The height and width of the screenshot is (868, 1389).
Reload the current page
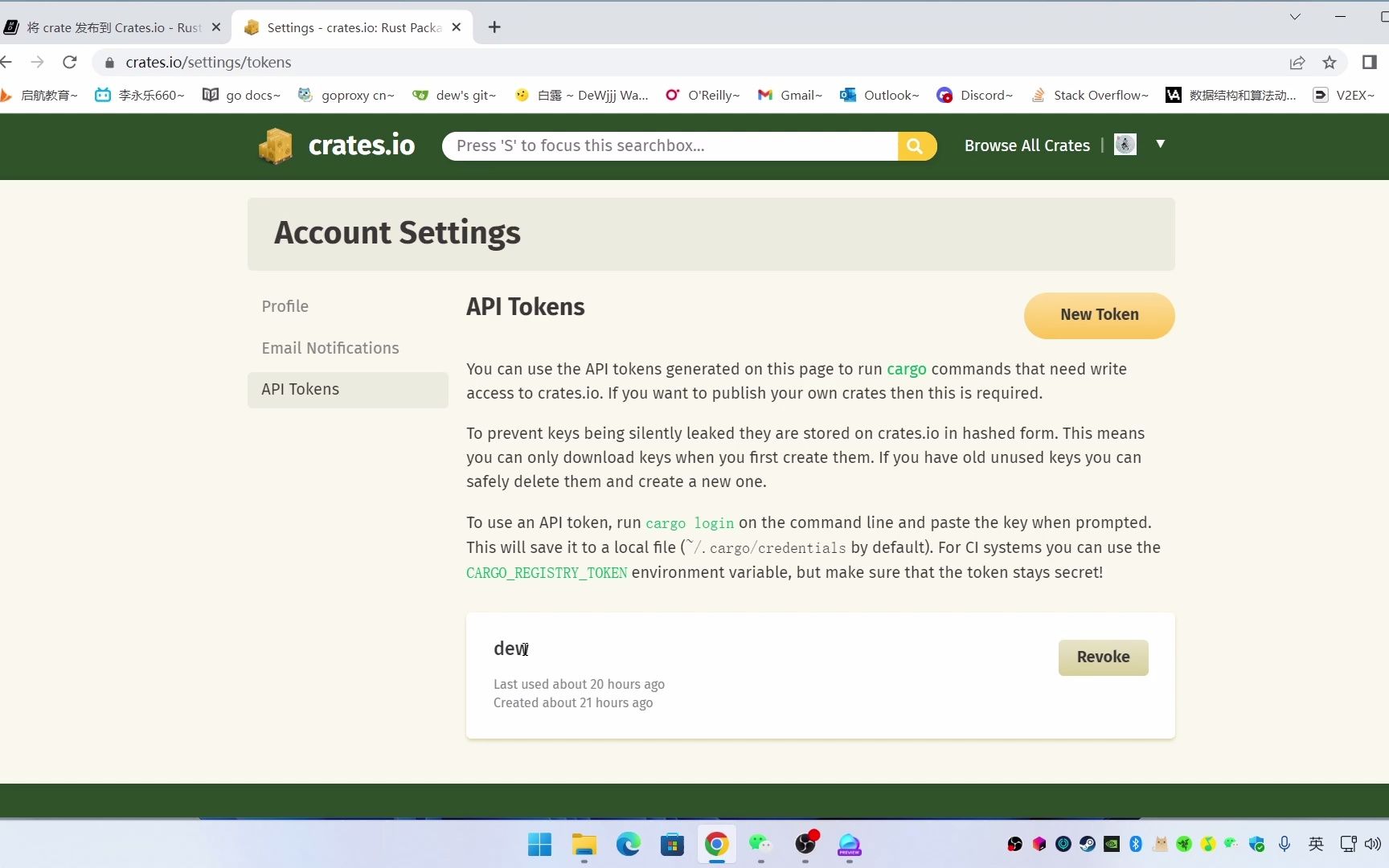70,62
